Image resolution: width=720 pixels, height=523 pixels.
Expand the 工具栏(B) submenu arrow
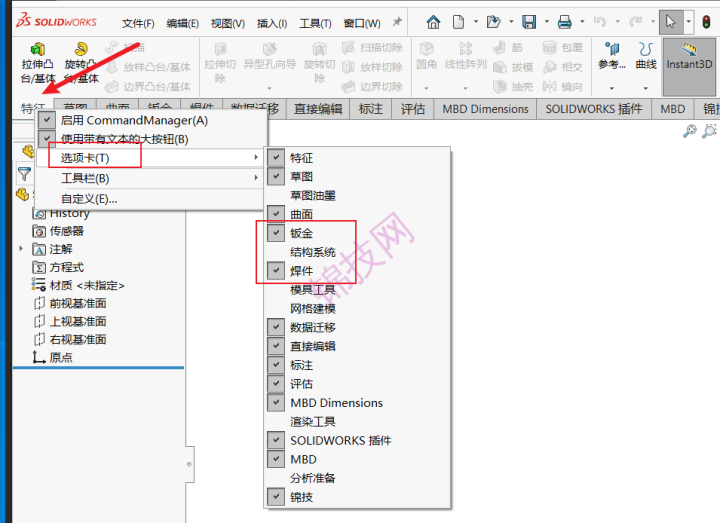point(256,177)
